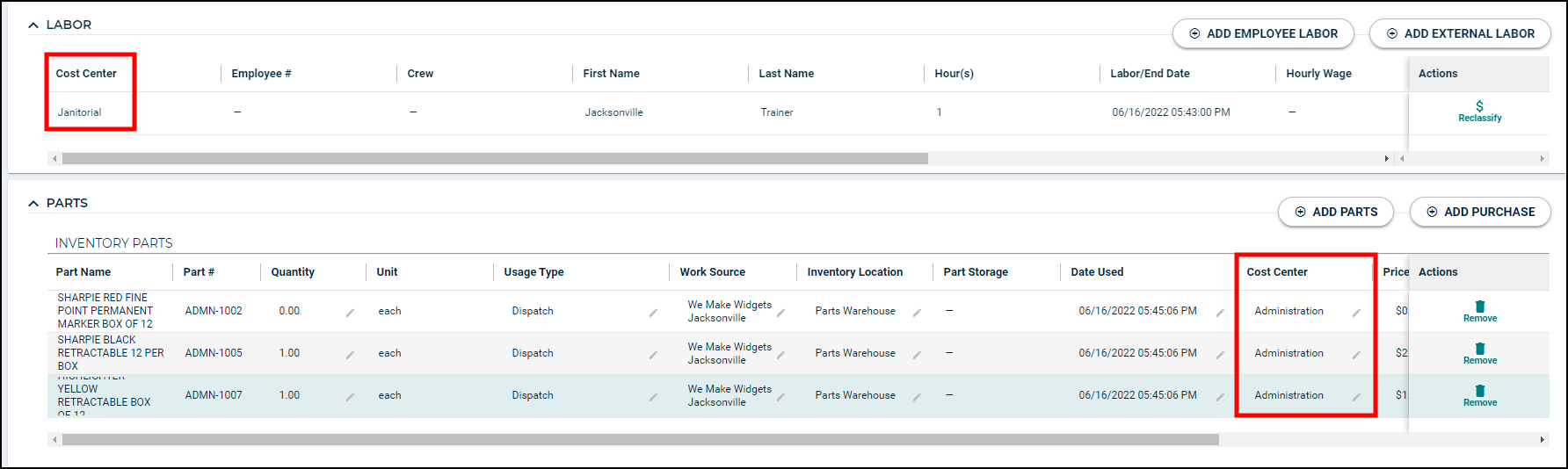Click the Part # column header
Screen dimensions: 1568x469
pyautogui.click(x=199, y=272)
